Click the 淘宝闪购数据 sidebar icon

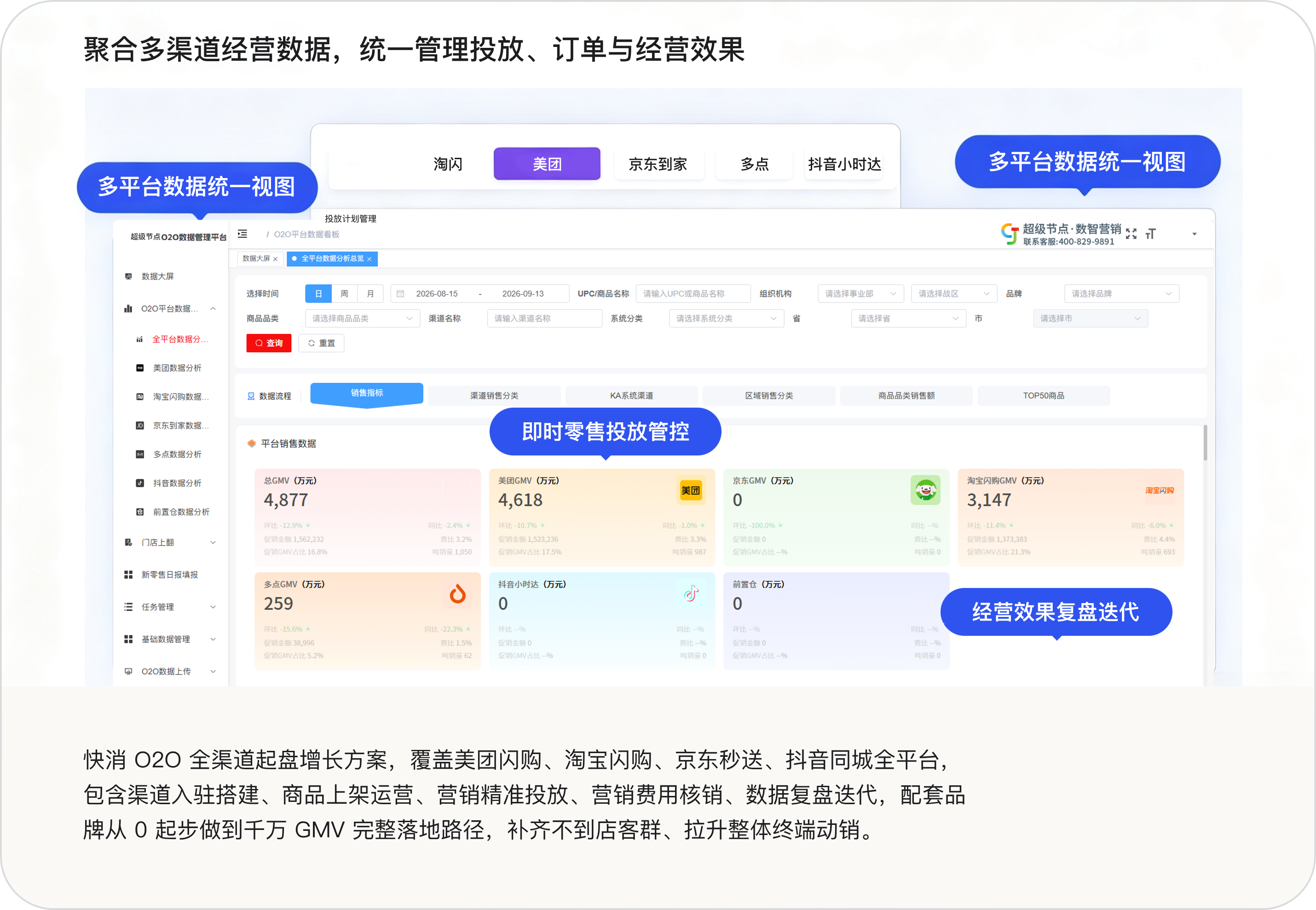(140, 397)
